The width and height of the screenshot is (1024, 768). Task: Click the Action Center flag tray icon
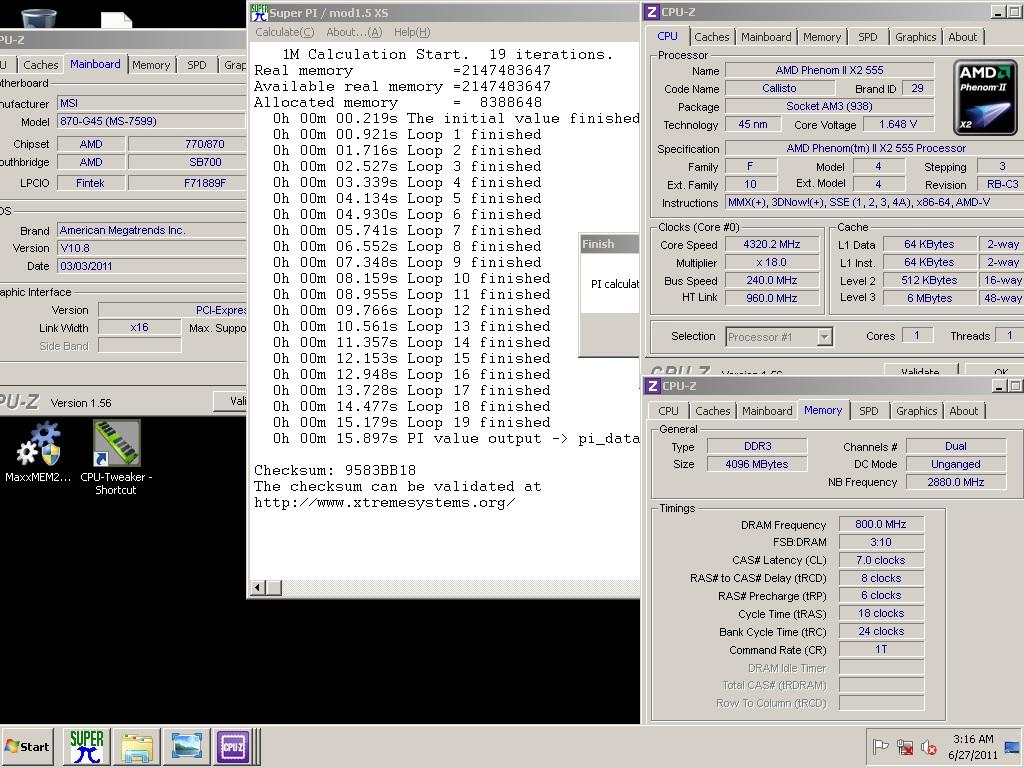880,746
